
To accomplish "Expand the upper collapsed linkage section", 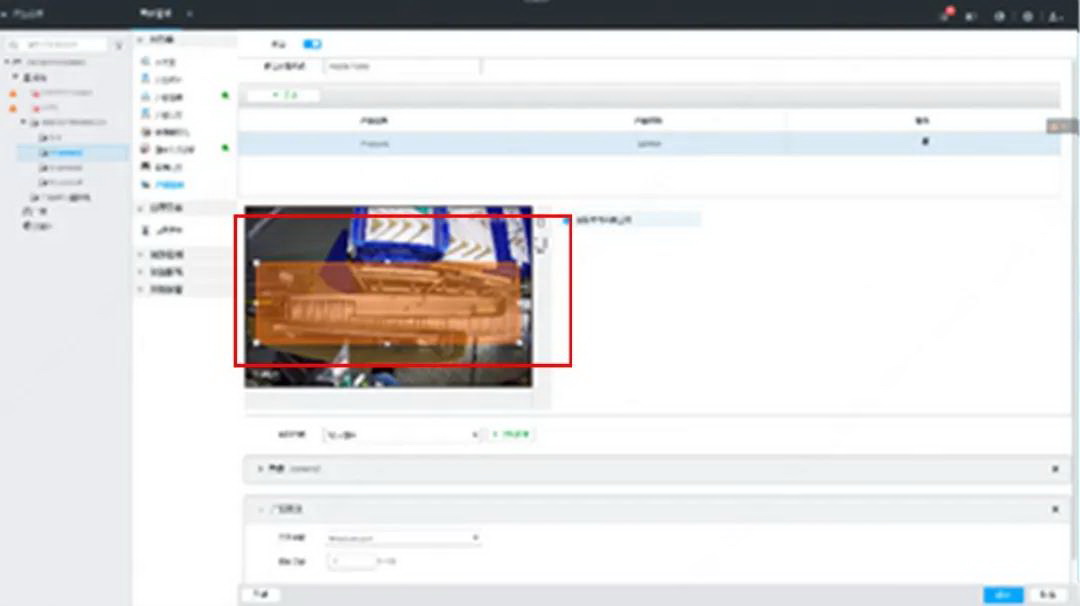I will (262, 468).
